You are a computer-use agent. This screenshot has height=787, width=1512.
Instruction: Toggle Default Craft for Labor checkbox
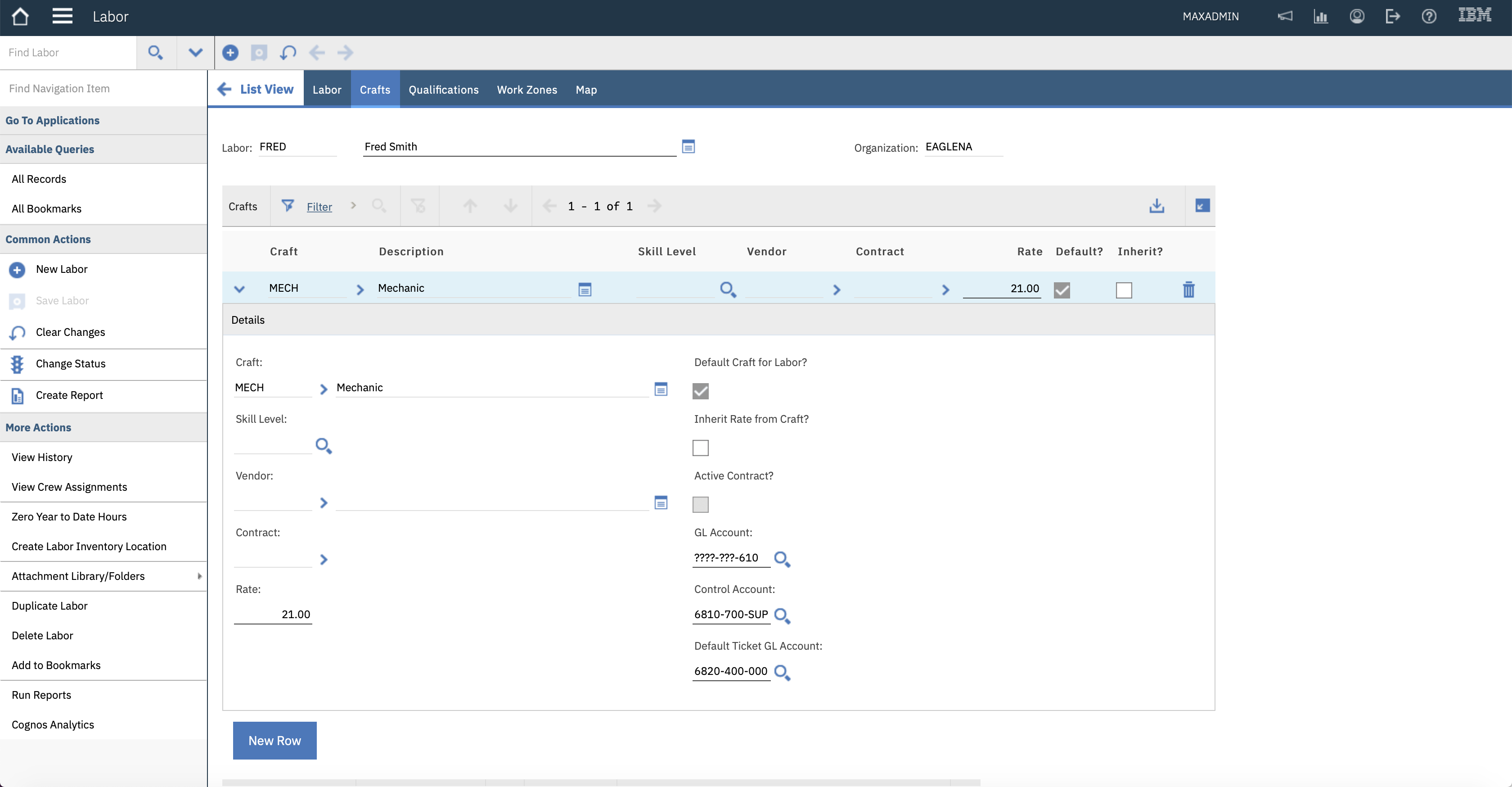[x=700, y=391]
